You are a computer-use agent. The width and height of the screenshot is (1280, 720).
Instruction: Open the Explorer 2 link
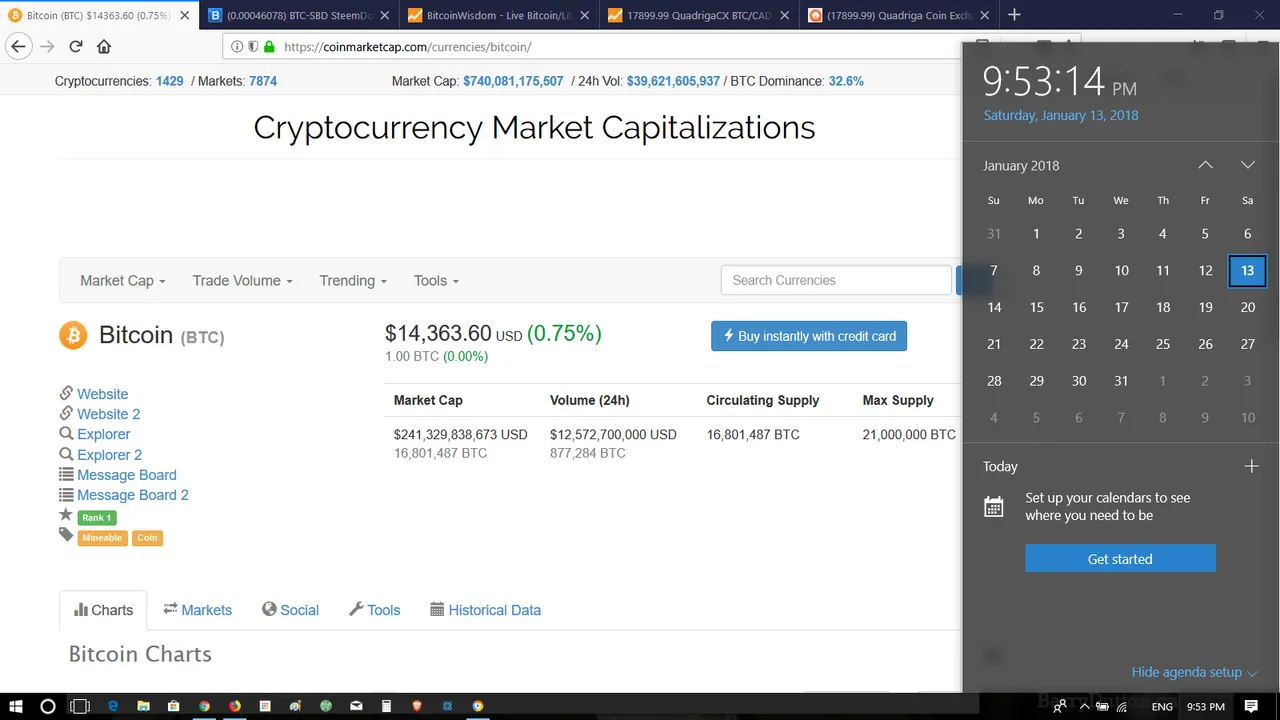click(x=109, y=455)
